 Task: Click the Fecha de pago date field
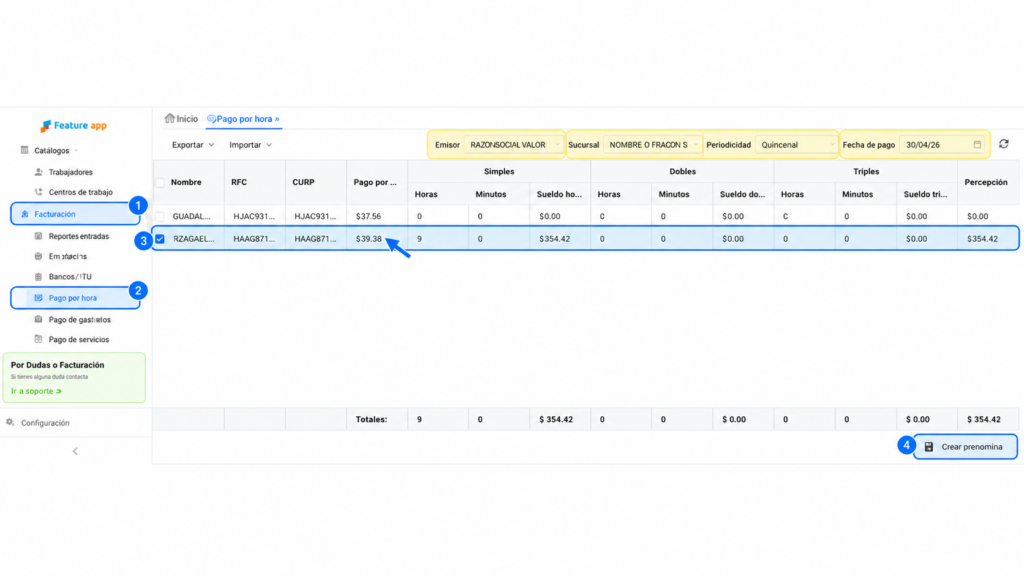coord(942,145)
